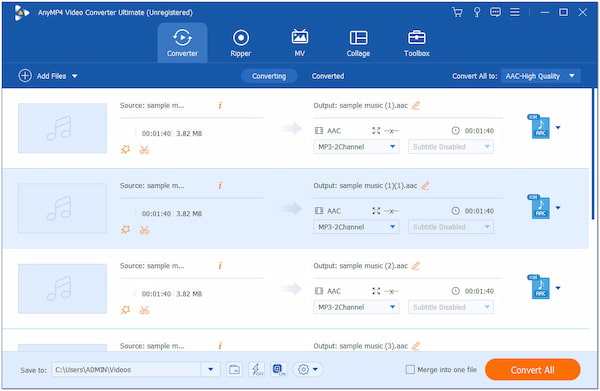Open subtitle dropdown for sample music (1).aac
The width and height of the screenshot is (600, 391).
[451, 147]
